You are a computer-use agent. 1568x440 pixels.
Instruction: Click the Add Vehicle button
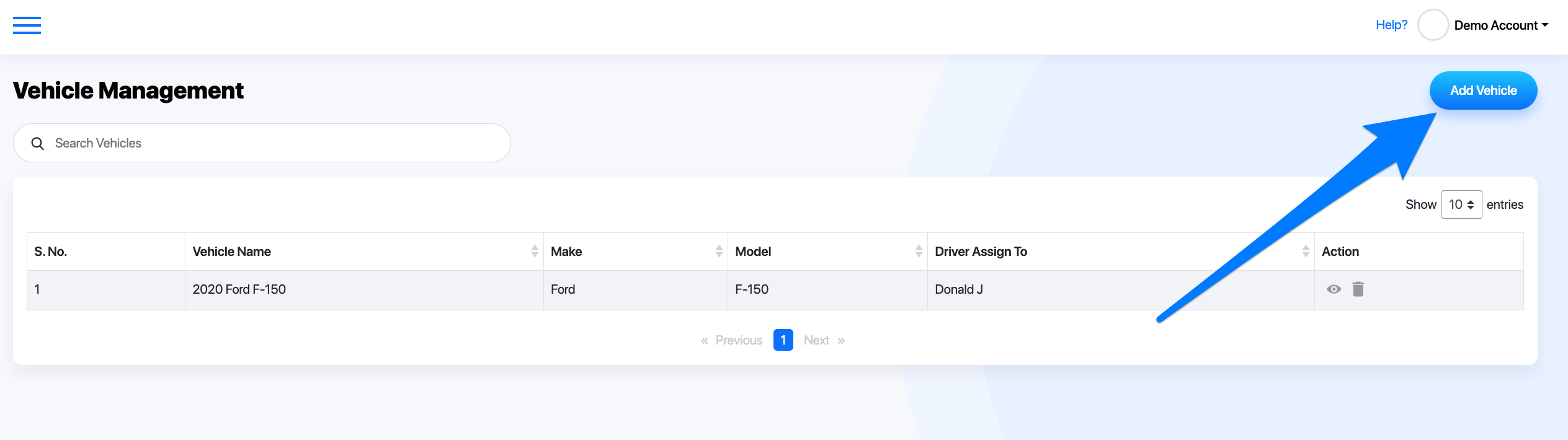point(1483,90)
